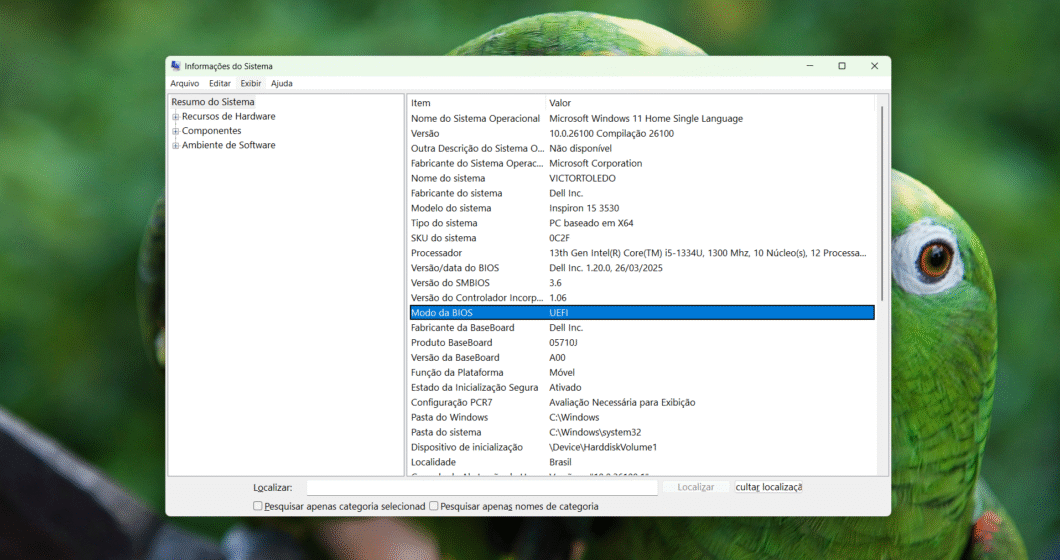
Task: Click the Valor column header
Action: click(x=710, y=103)
